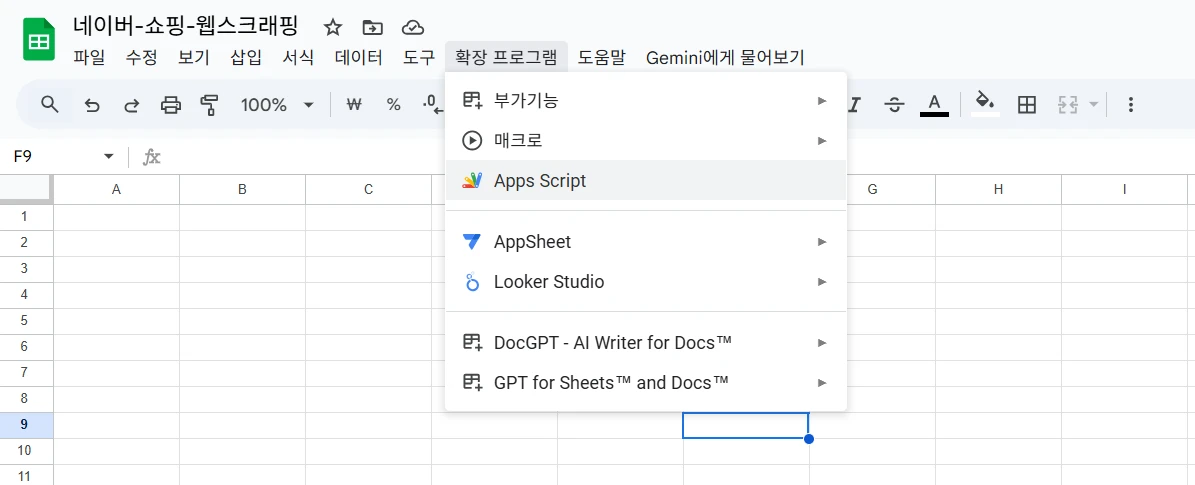Click the redo arrow icon
Screen dimensions: 1195x485
131,105
